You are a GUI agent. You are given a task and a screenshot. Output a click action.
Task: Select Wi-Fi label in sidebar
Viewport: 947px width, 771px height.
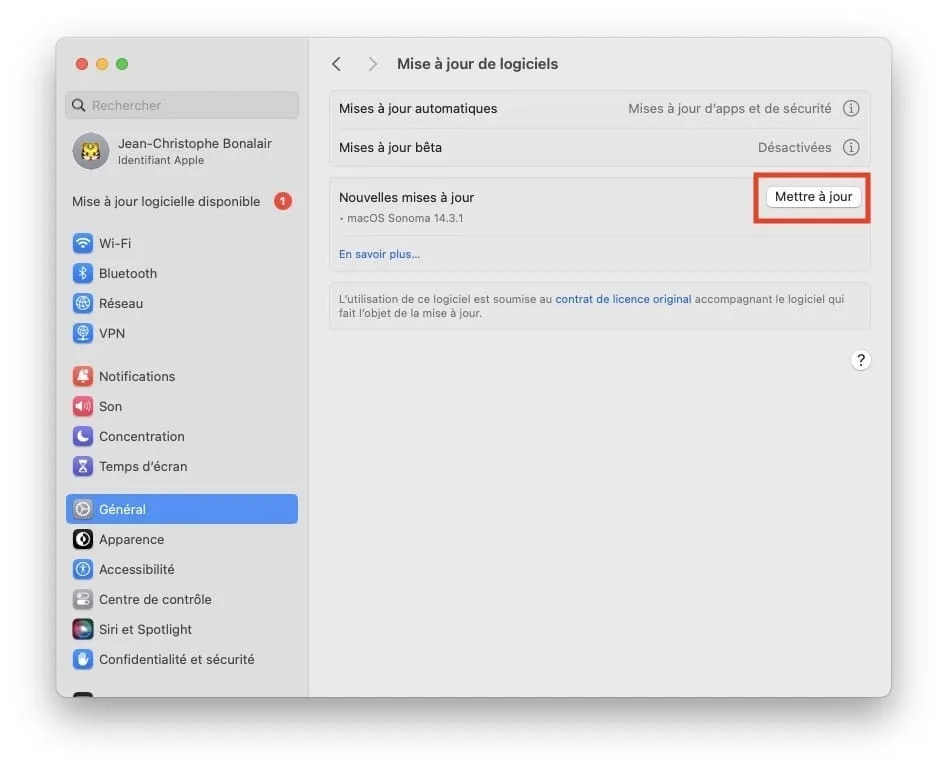coord(115,243)
